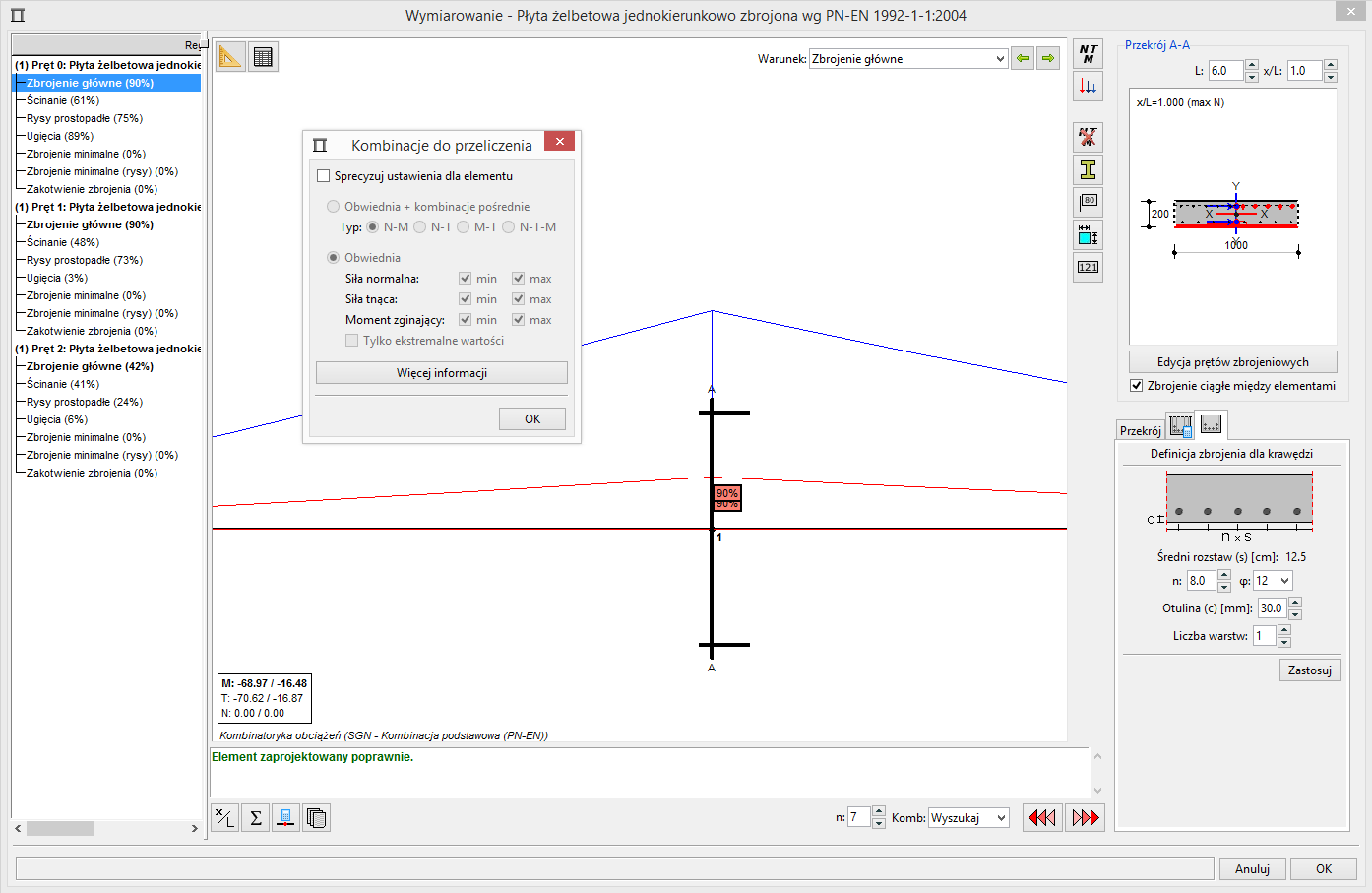Click the I-beam section icon
Image resolution: width=1372 pixels, height=893 pixels.
[1088, 169]
